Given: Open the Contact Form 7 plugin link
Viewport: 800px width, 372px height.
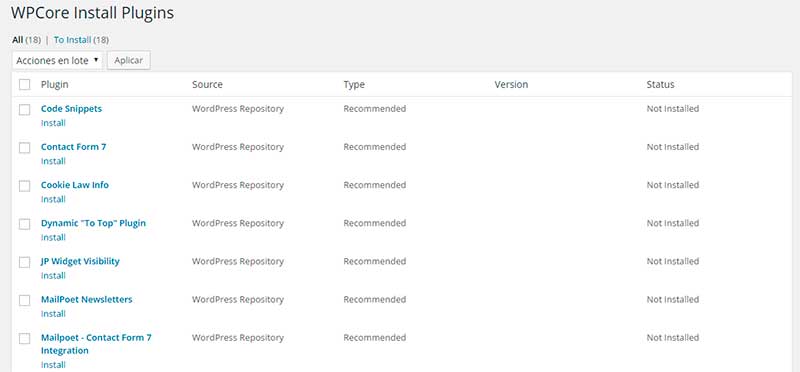Looking at the screenshot, I should [73, 147].
